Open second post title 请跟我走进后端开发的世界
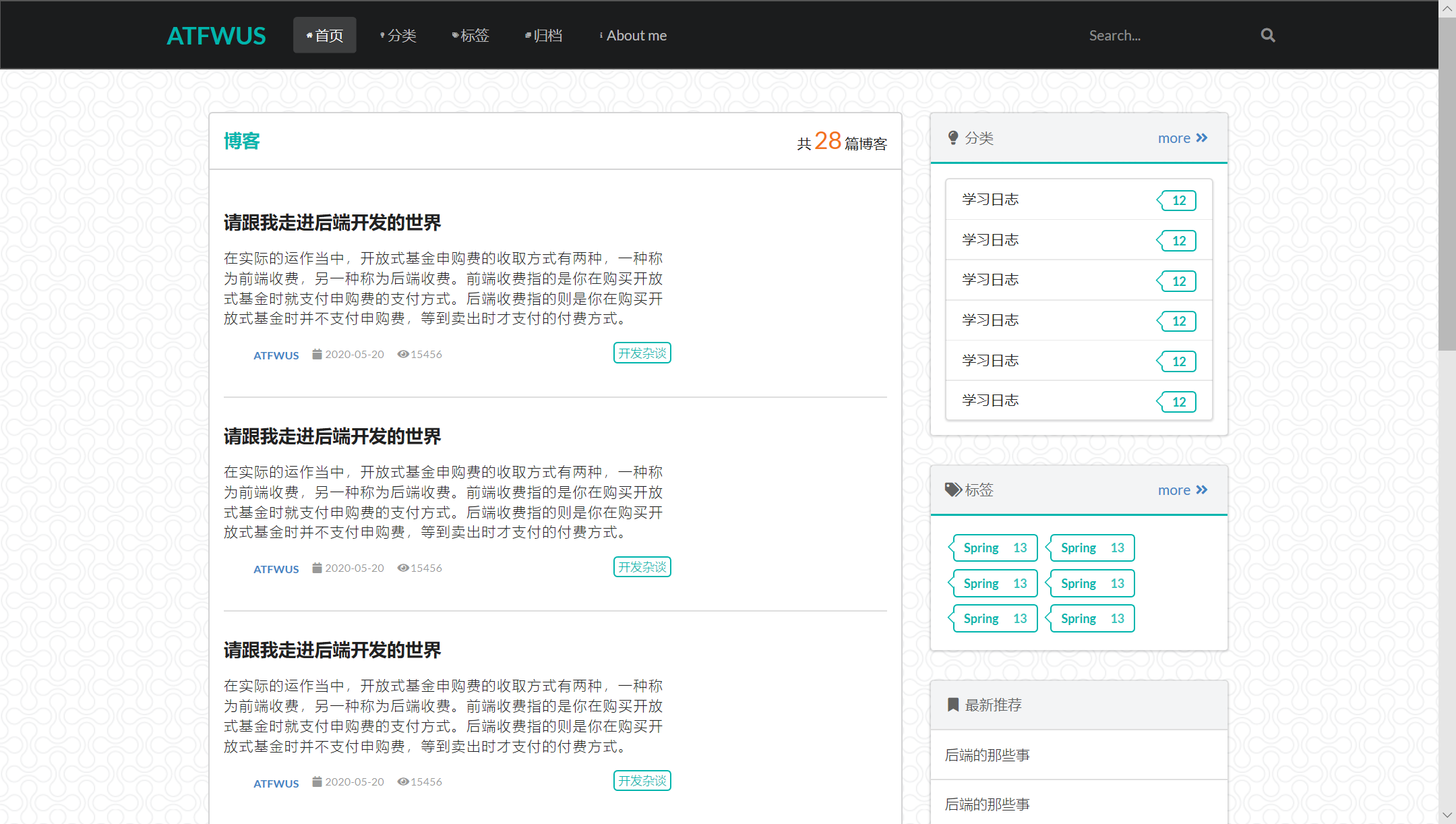 tap(332, 436)
